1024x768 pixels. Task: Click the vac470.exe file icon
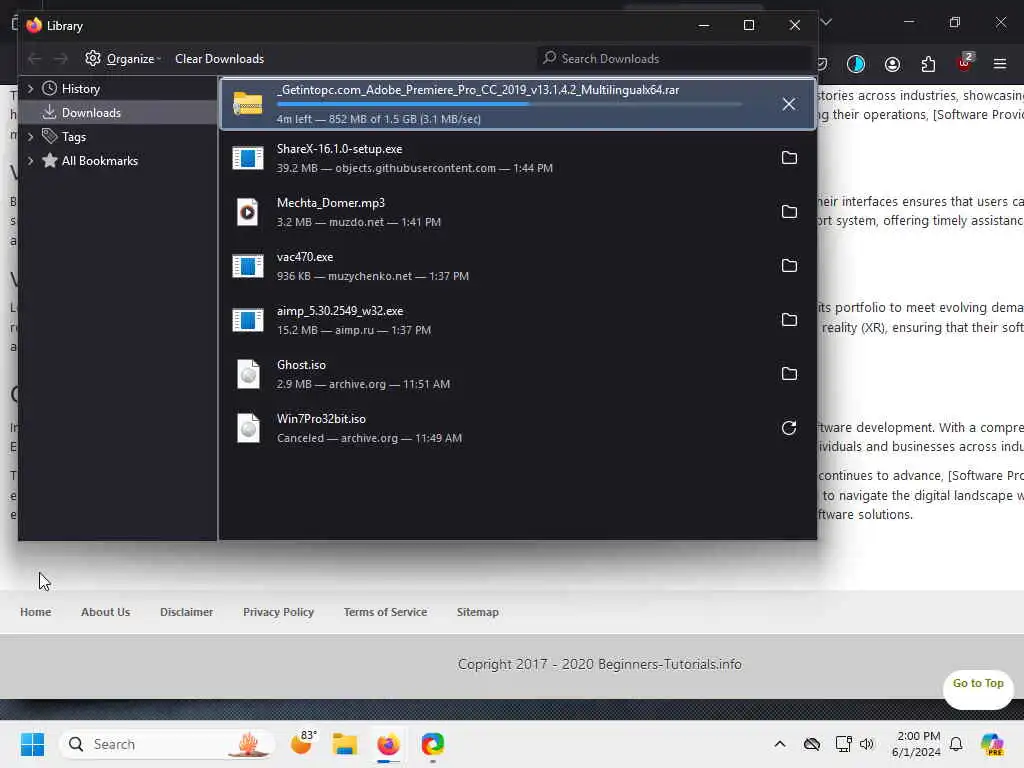tap(248, 266)
